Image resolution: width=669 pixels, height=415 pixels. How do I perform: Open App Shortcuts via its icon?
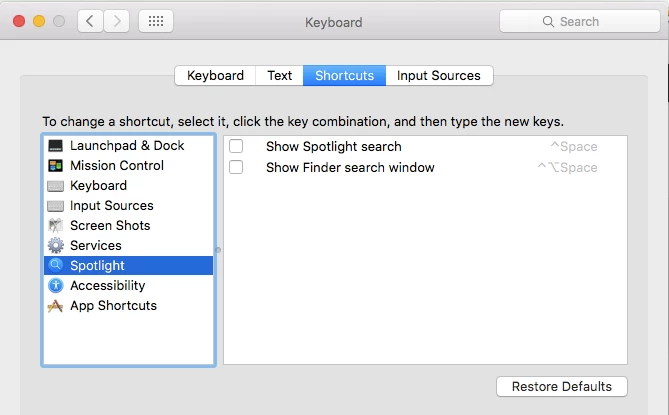(x=56, y=306)
